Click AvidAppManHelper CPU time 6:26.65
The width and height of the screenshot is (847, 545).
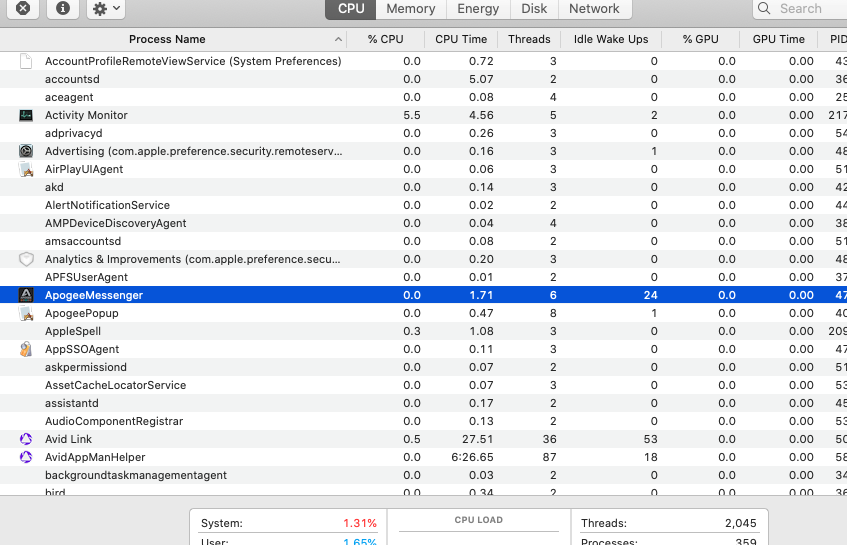[x=472, y=457]
